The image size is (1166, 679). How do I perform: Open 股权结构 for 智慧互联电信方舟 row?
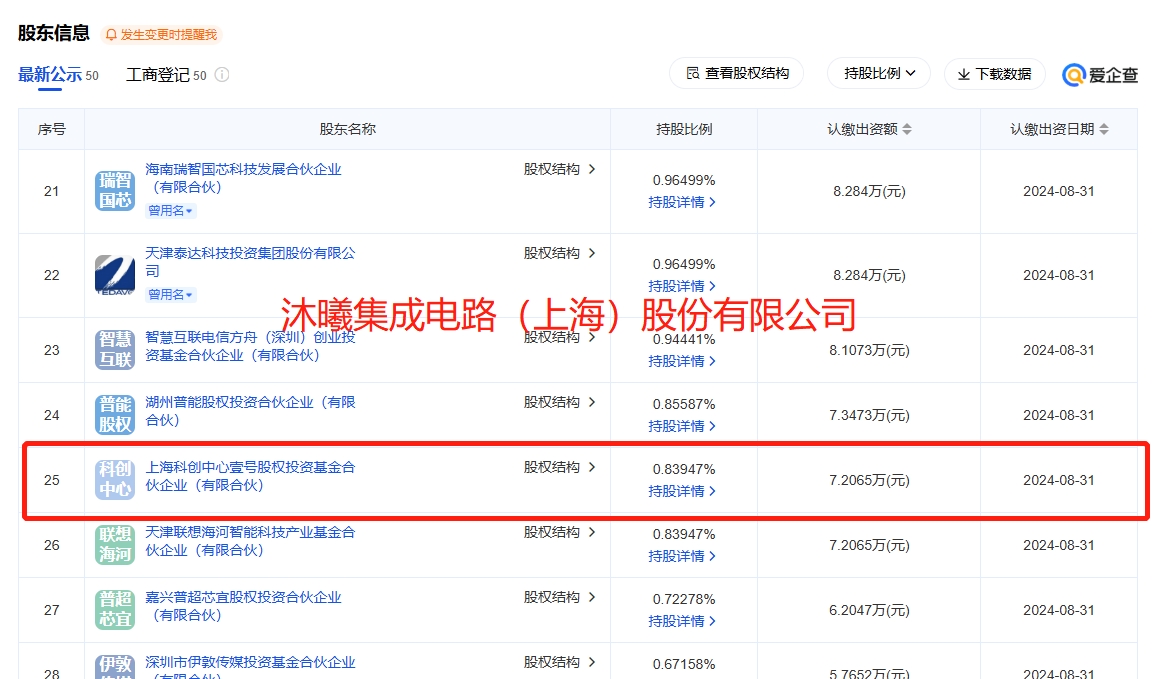click(x=559, y=338)
